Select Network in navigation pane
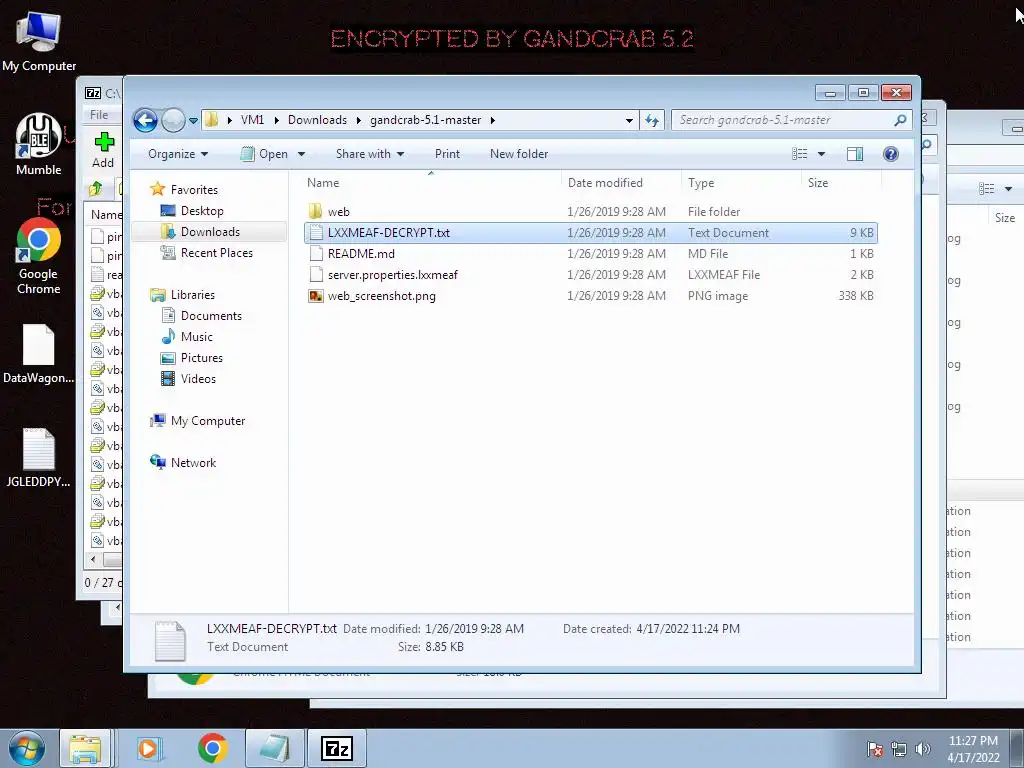 (193, 463)
